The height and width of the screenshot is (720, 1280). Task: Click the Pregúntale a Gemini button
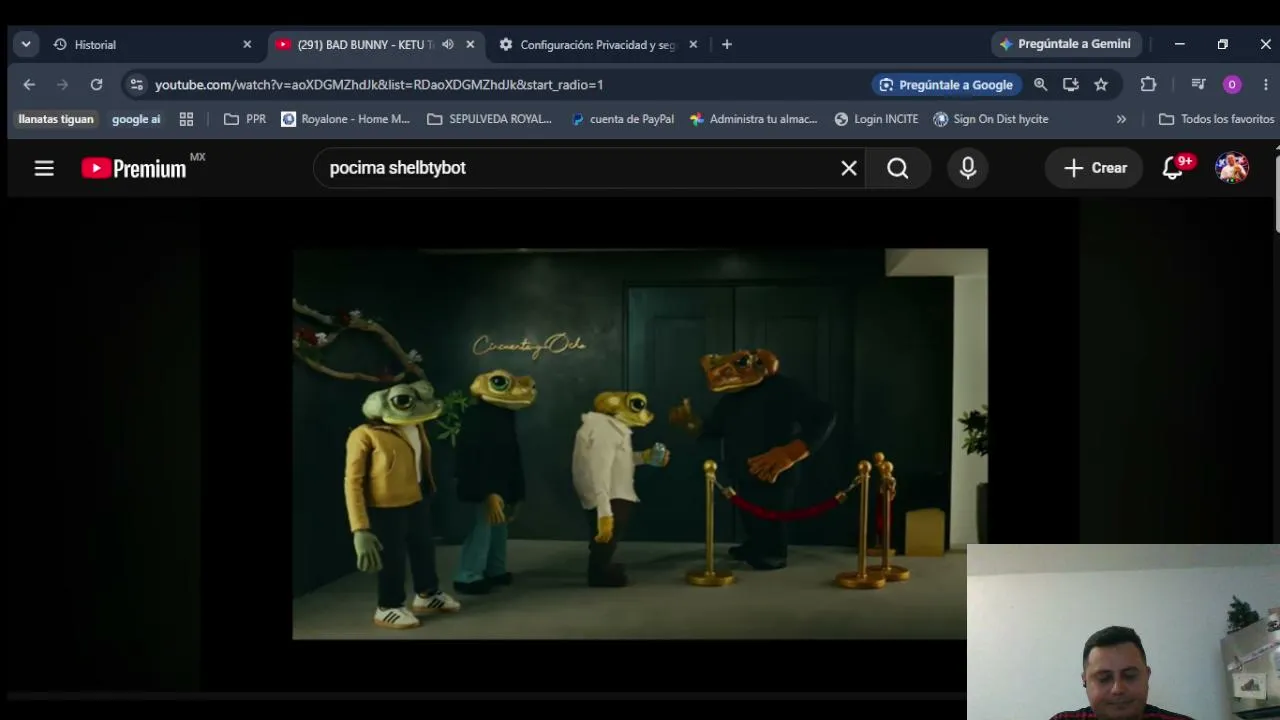(x=1065, y=44)
